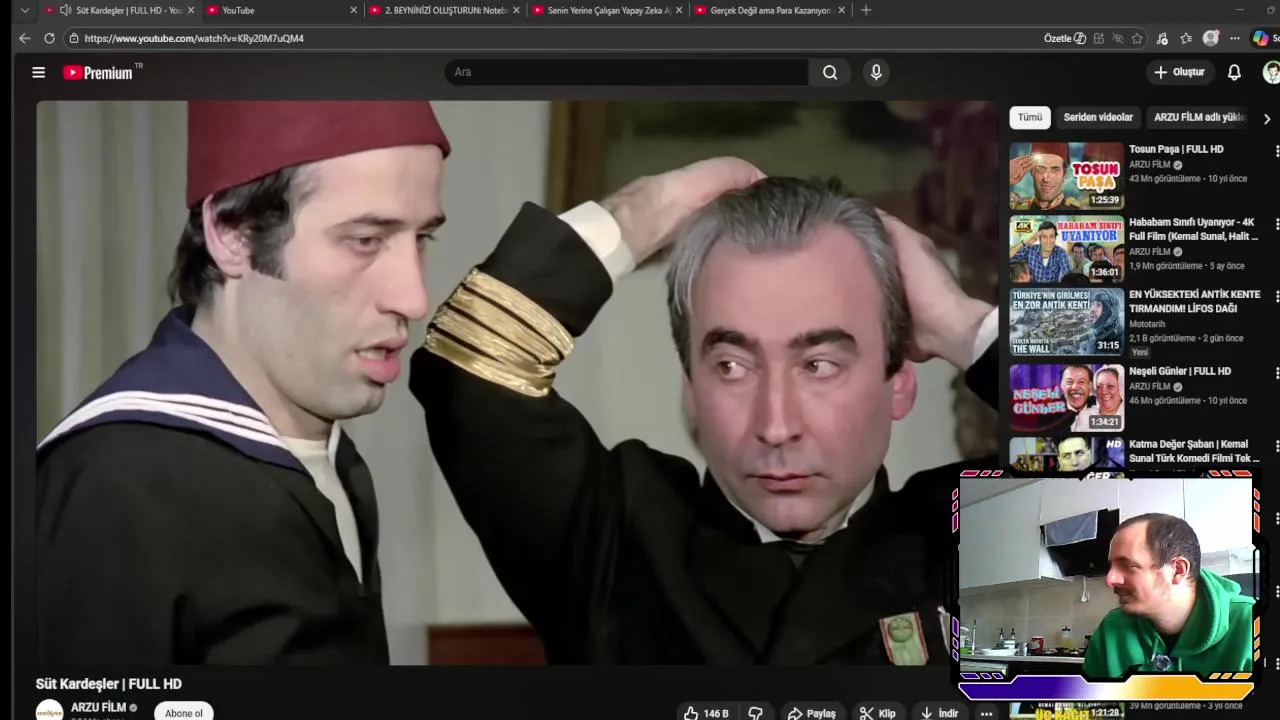Close the 'YouTube' browser tab
This screenshot has width=1280, height=720.
click(x=353, y=10)
